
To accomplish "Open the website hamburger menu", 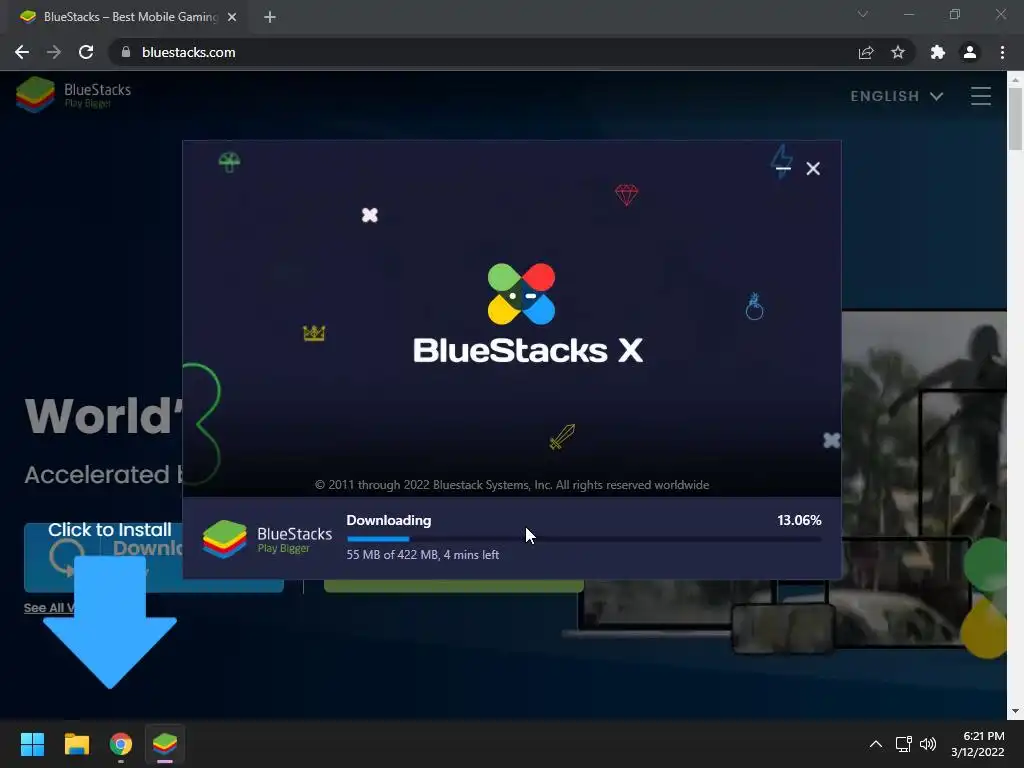I will pyautogui.click(x=981, y=96).
